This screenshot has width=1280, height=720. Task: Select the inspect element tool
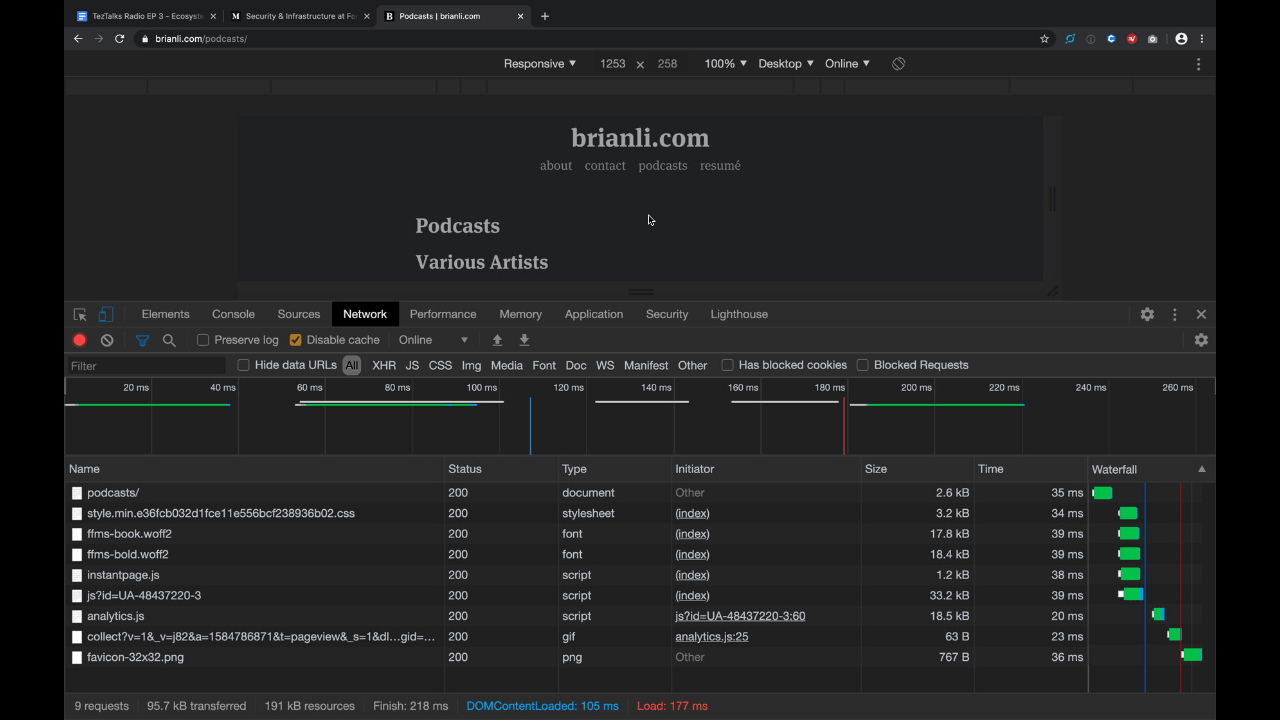[x=80, y=314]
